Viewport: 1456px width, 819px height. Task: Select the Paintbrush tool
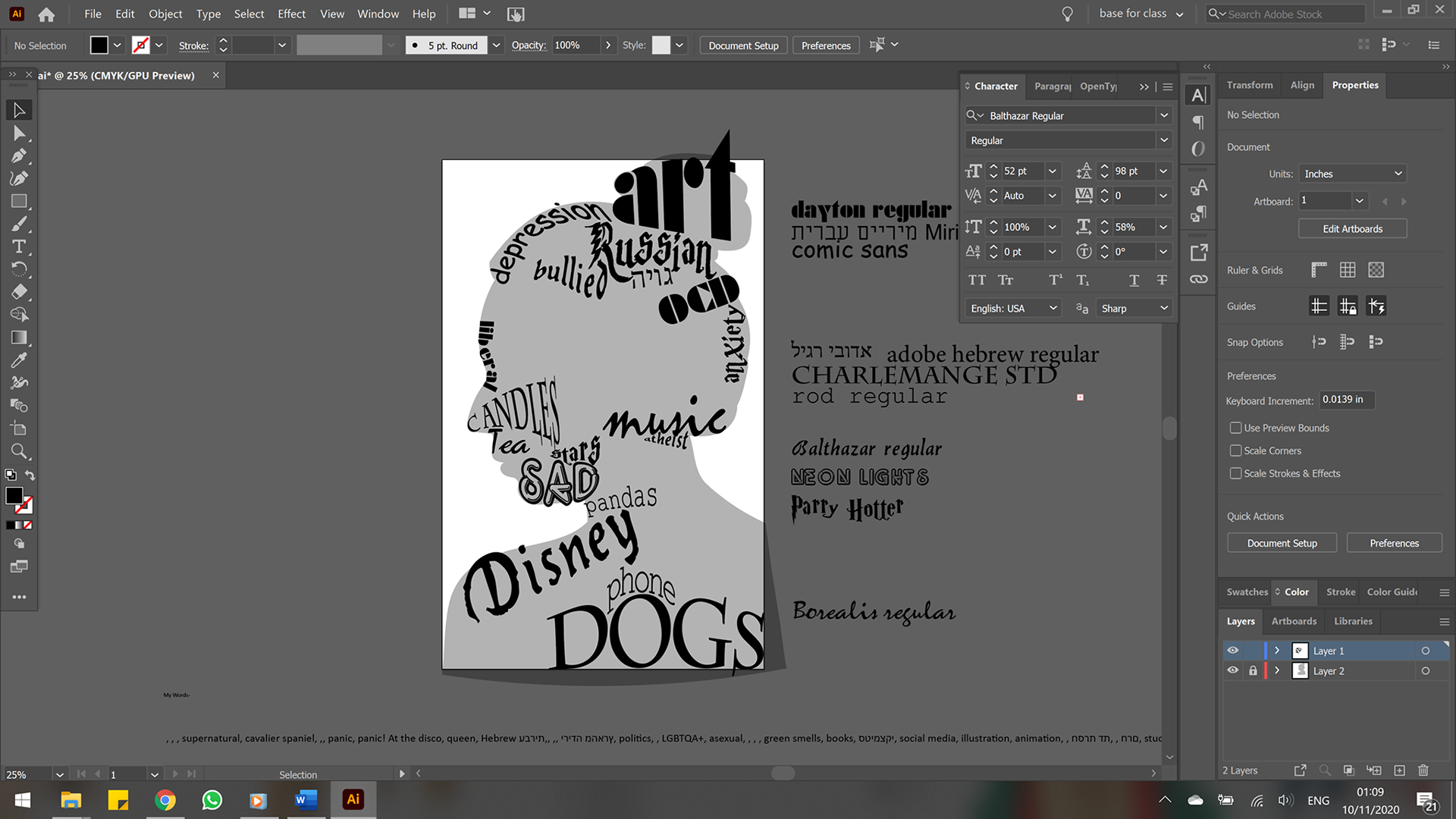click(19, 224)
